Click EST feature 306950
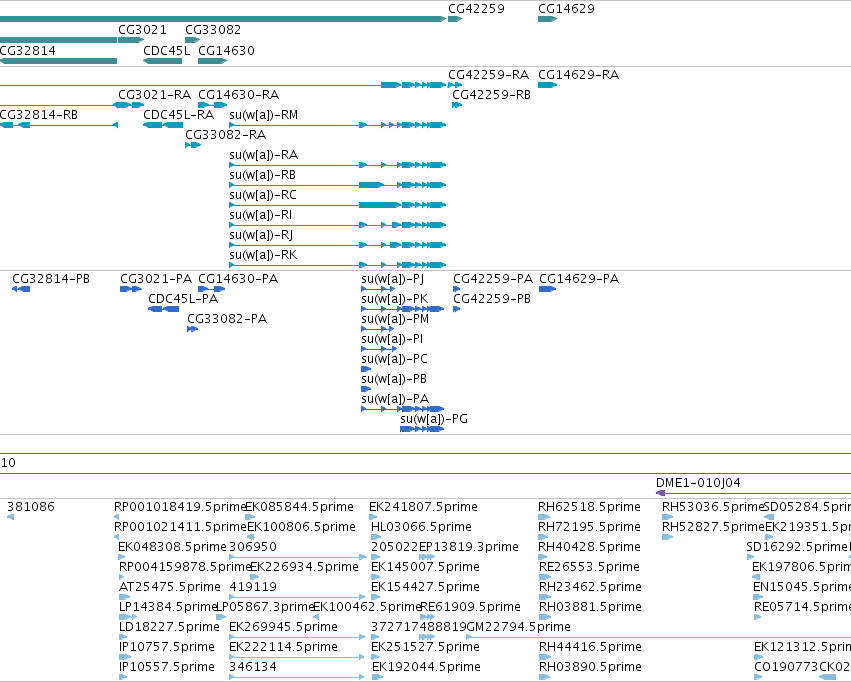This screenshot has width=851, height=682. tap(253, 547)
